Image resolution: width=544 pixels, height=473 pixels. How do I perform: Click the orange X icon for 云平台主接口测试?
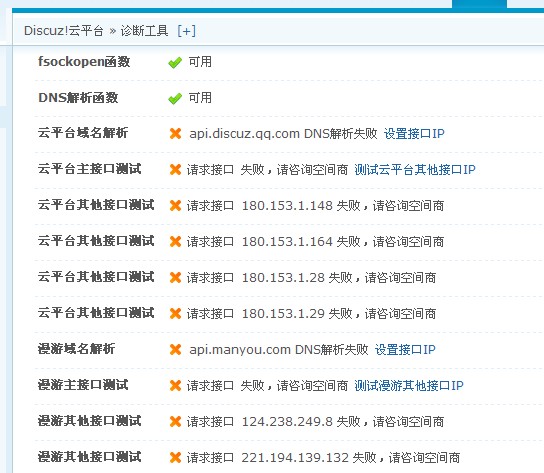pos(176,170)
